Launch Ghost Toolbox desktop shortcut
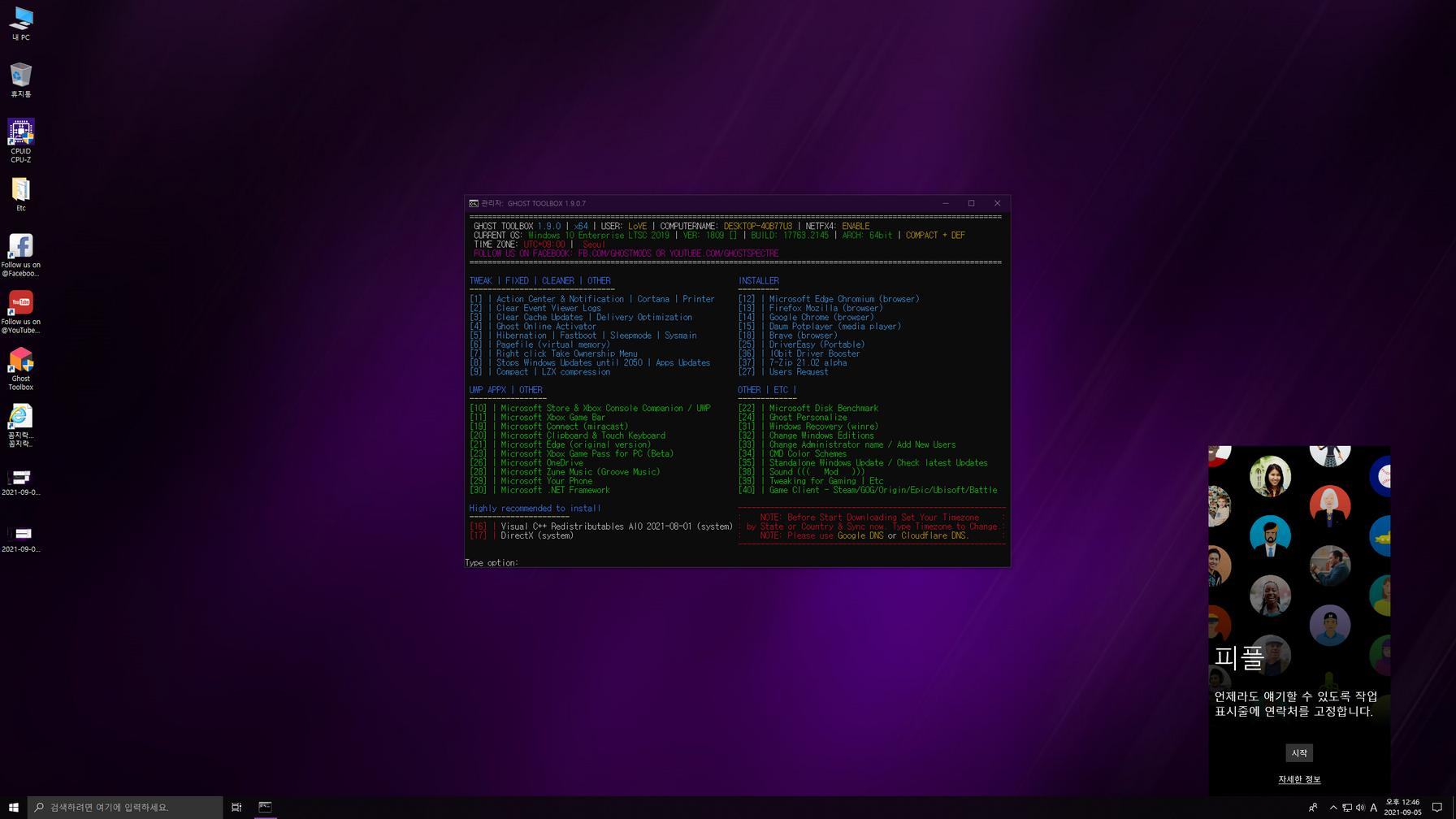Image resolution: width=1456 pixels, height=819 pixels. coord(21,369)
